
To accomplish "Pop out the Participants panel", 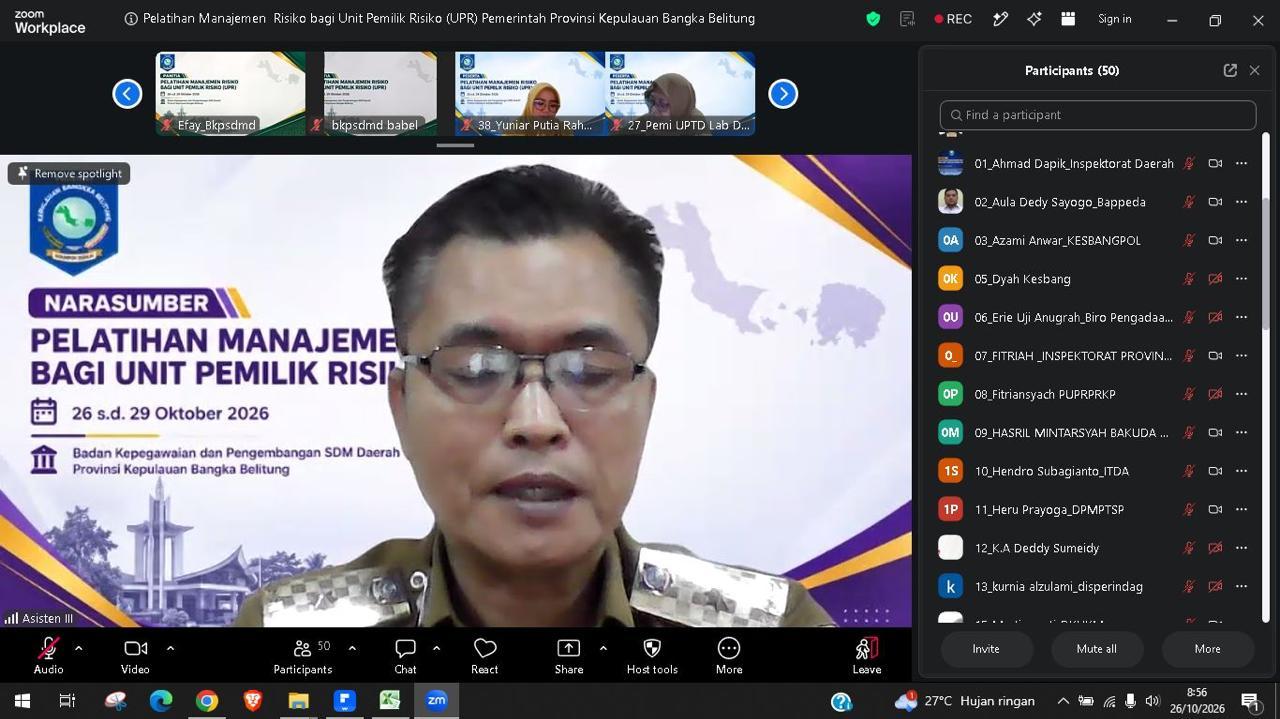I will pyautogui.click(x=1230, y=70).
